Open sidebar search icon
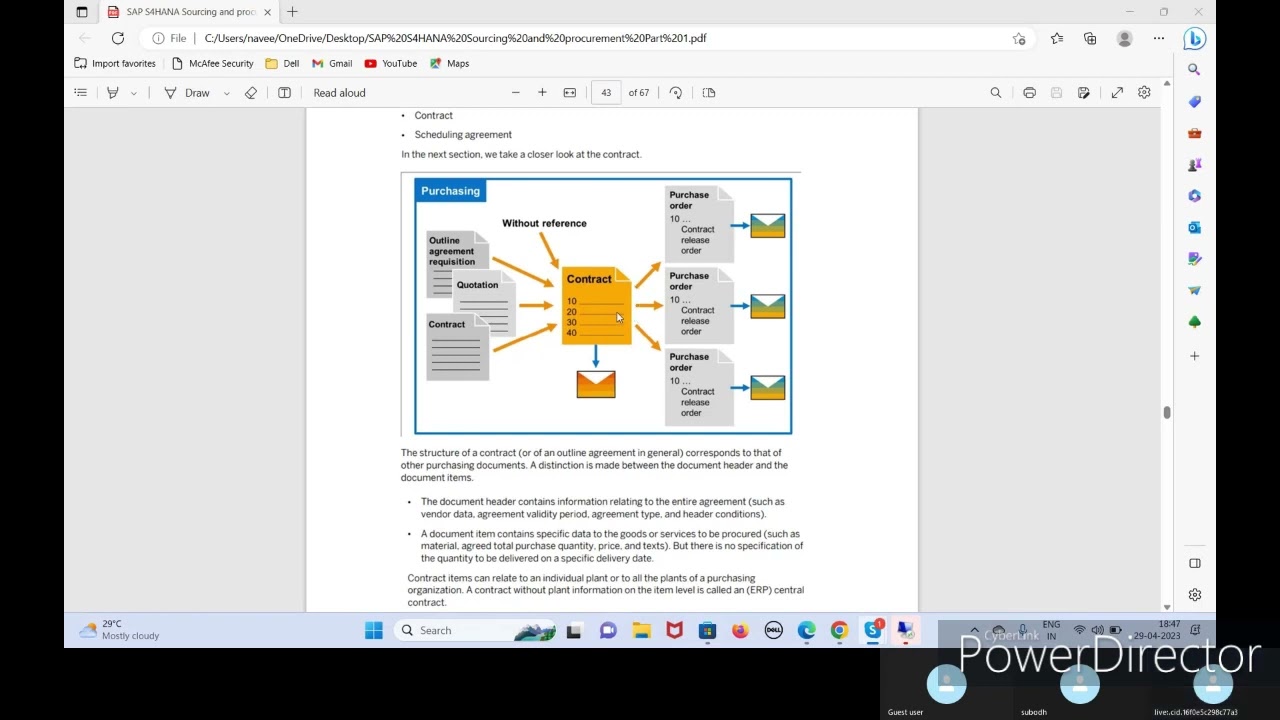This screenshot has width=1280, height=720. (1194, 70)
